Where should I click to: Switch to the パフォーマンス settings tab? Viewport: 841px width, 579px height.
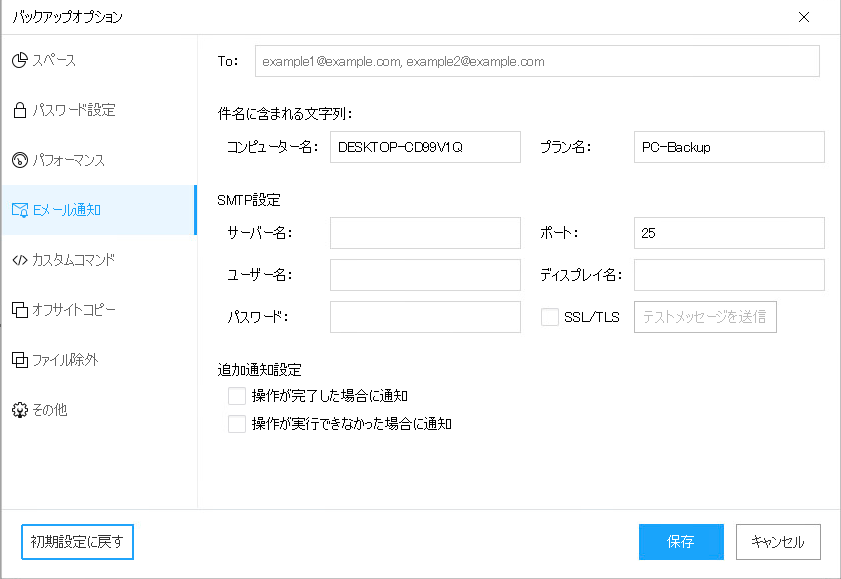[99, 160]
